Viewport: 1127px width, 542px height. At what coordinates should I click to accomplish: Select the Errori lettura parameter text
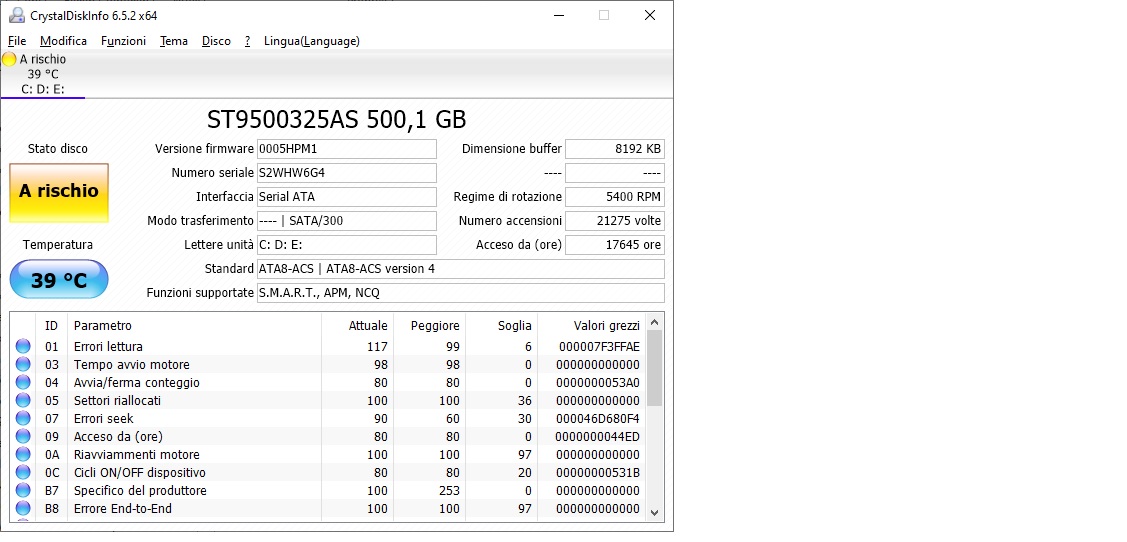click(108, 346)
